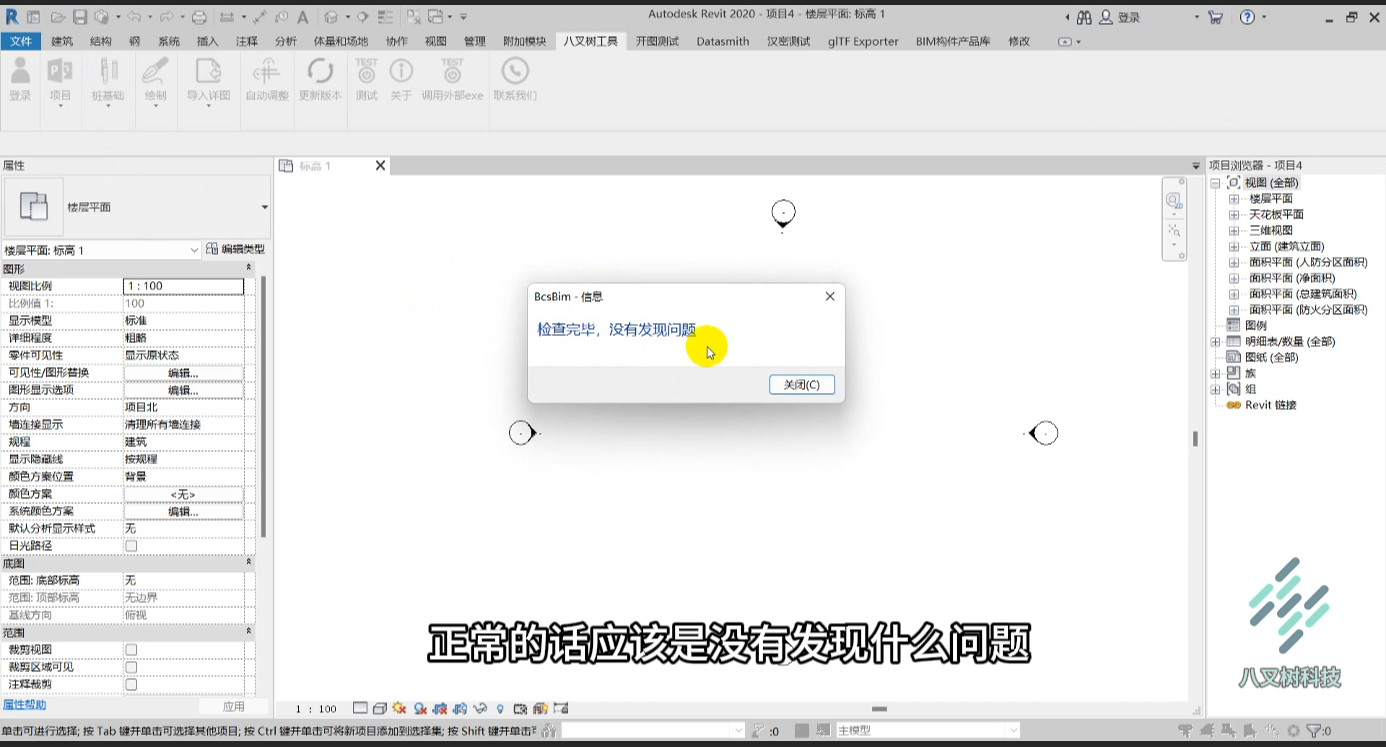Expand the 立面 (建筑立面) tree node
Image resolution: width=1386 pixels, height=747 pixels.
[x=1234, y=247]
